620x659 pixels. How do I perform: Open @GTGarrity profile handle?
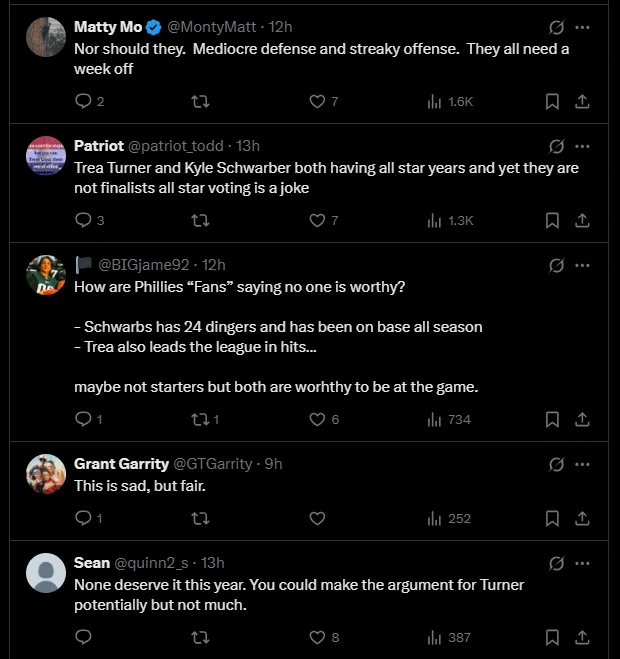click(216, 464)
